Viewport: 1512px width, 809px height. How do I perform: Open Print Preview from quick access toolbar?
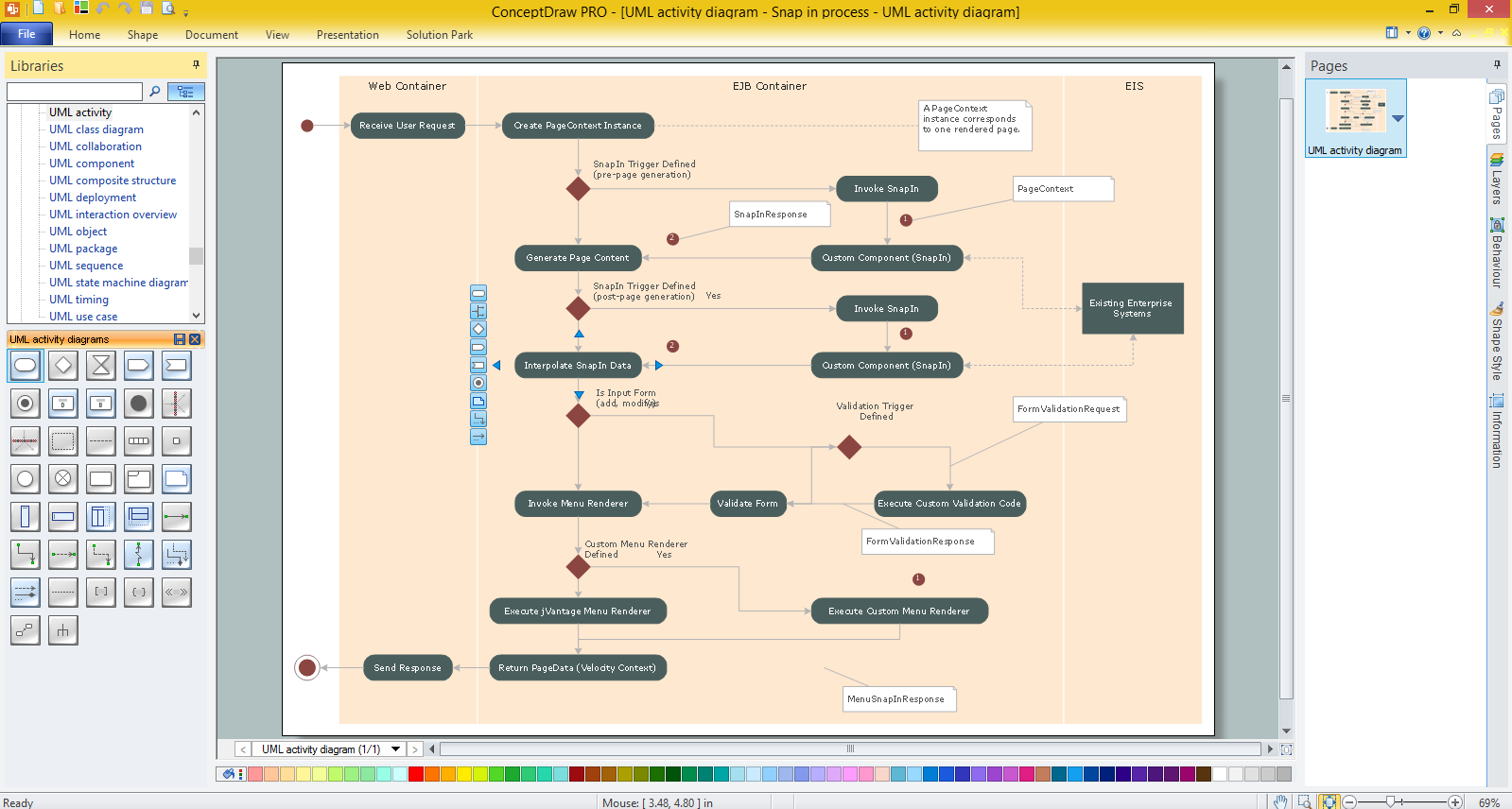(x=168, y=9)
